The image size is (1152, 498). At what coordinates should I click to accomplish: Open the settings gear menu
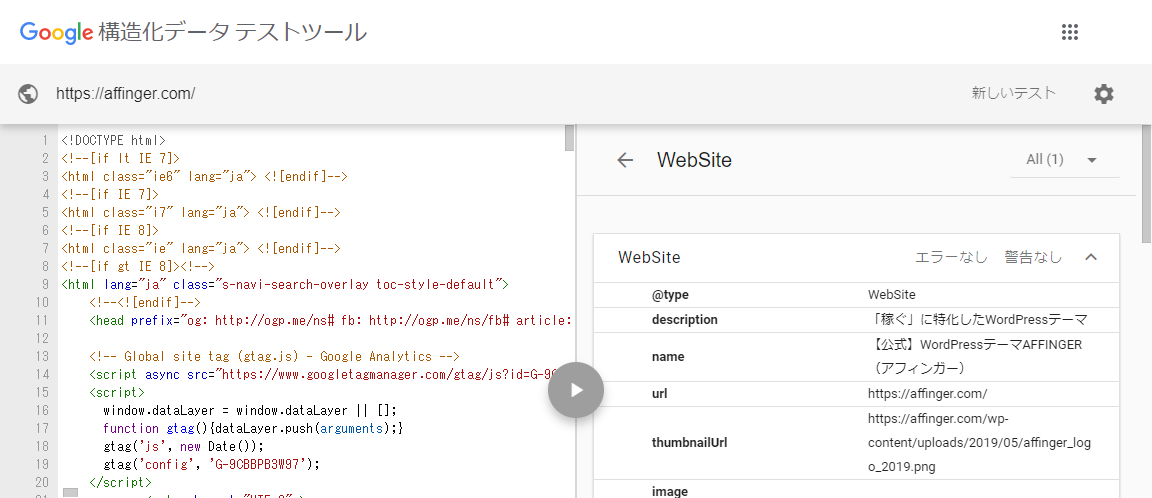click(x=1103, y=94)
